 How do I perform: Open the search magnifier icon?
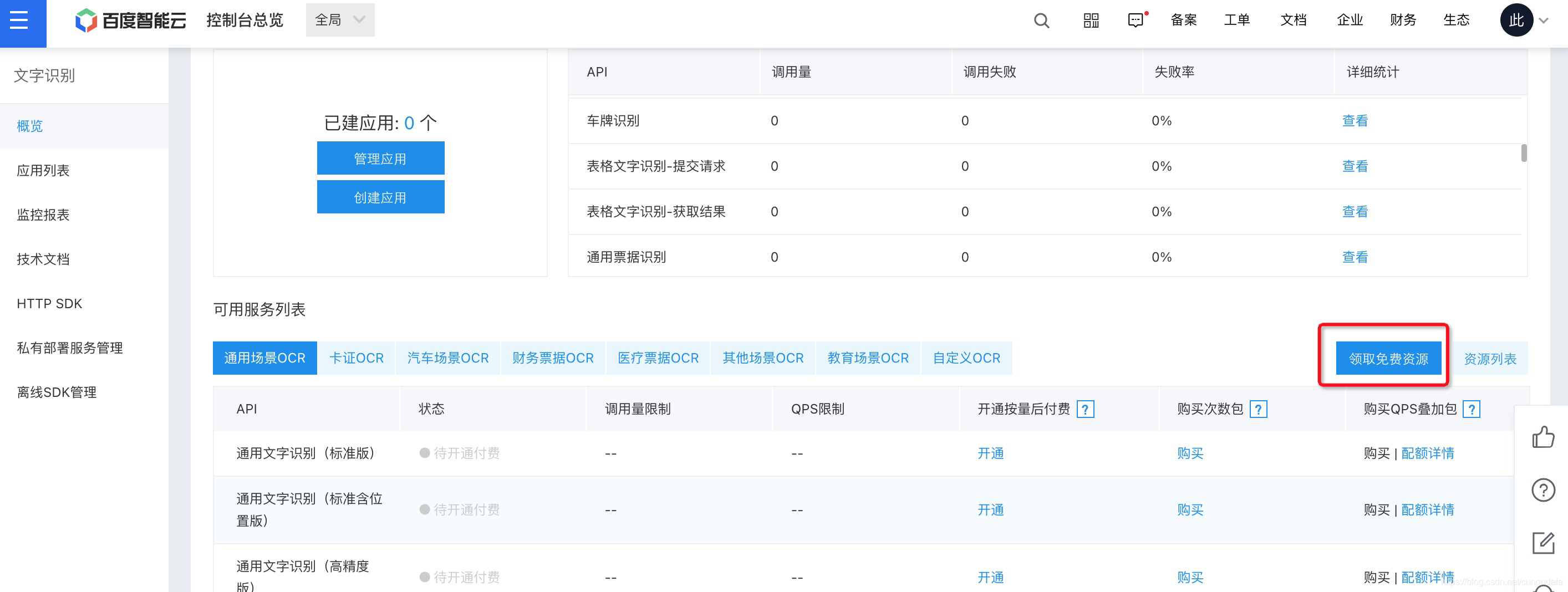[x=1041, y=21]
